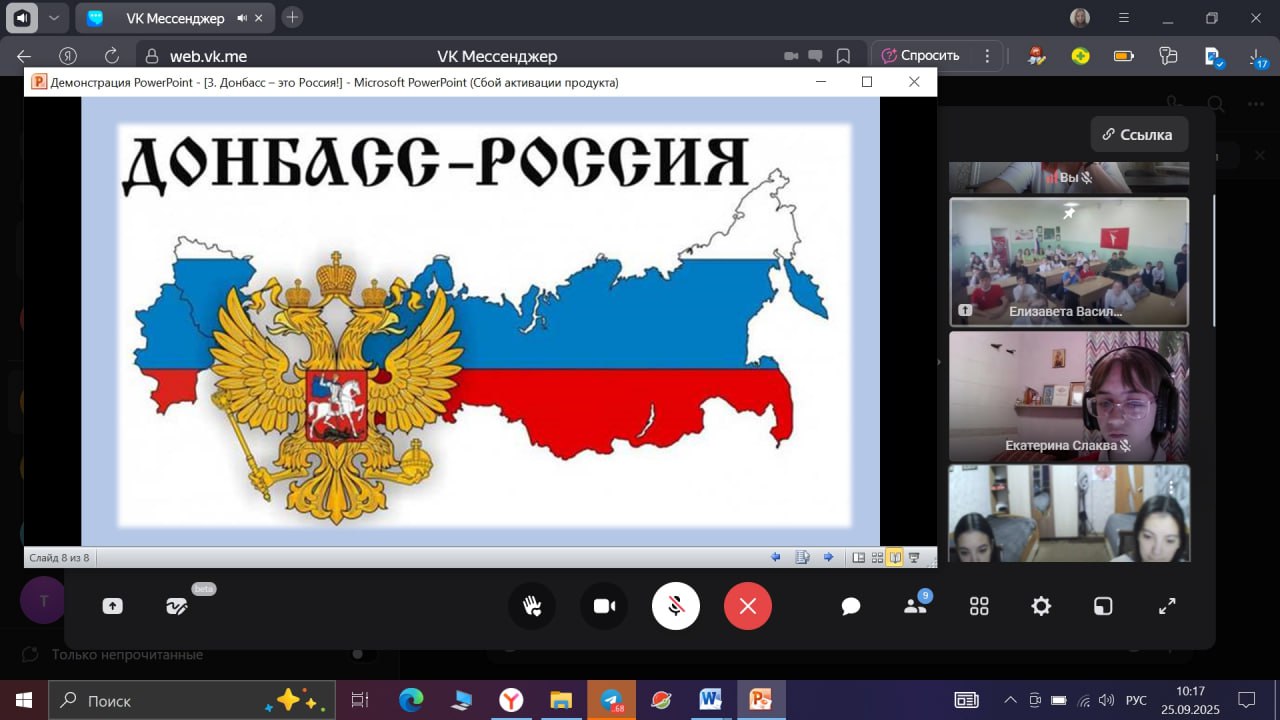Raise hand in the VK call
The height and width of the screenshot is (720, 1280).
click(x=532, y=606)
